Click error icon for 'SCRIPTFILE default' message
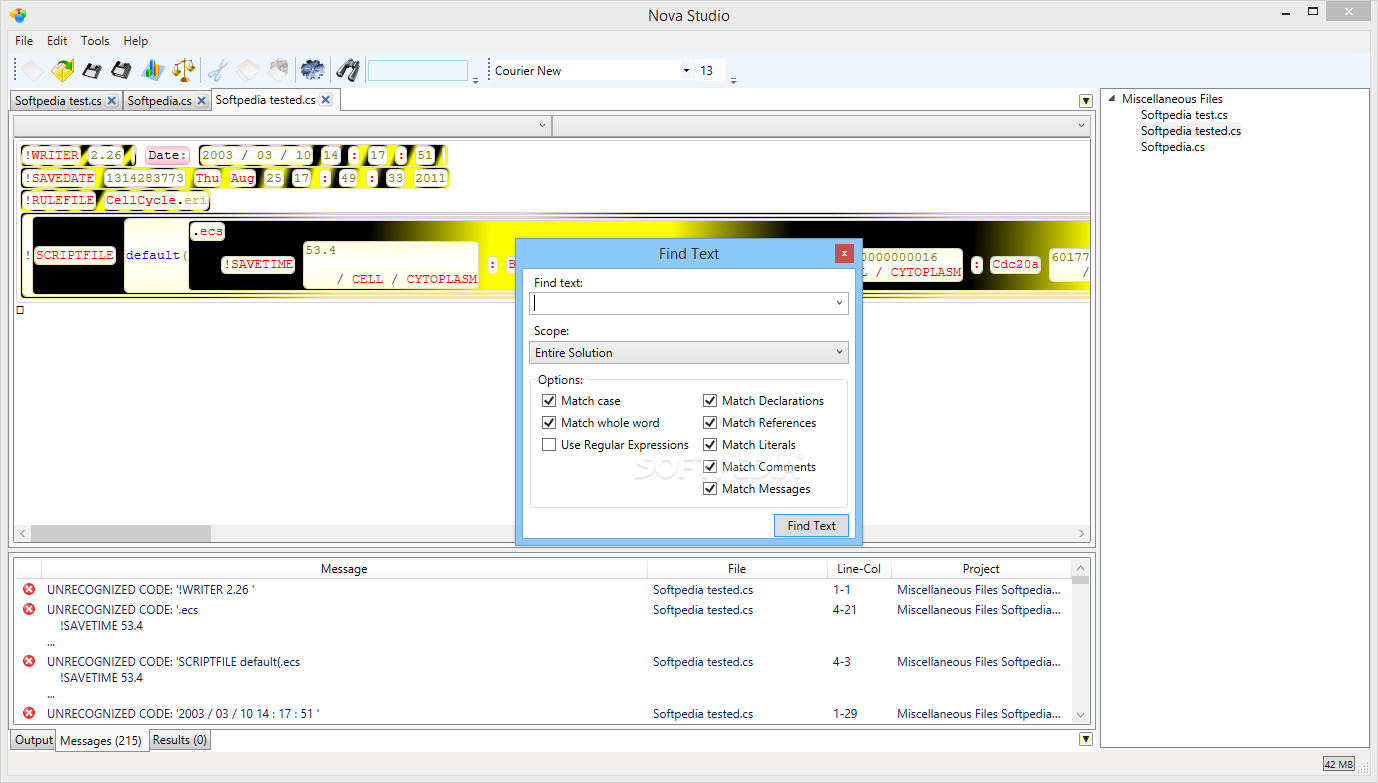The image size is (1378, 783). (x=29, y=661)
